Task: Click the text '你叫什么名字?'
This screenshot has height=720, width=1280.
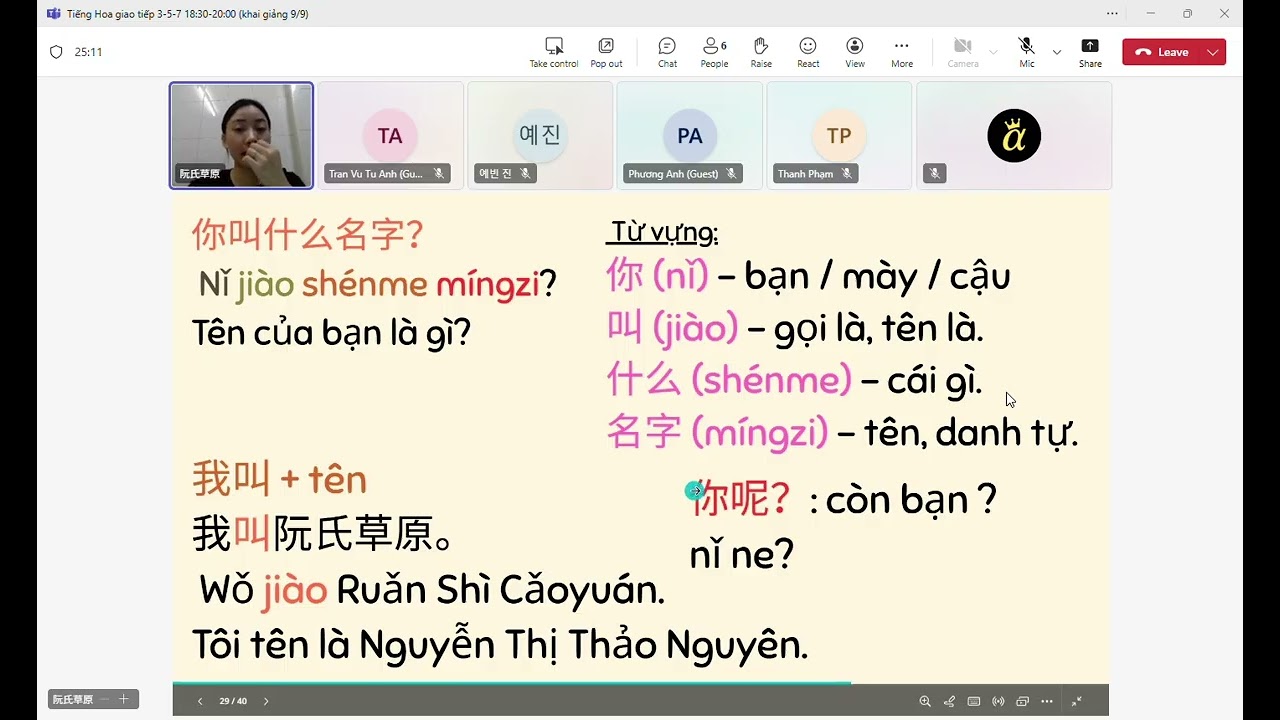Action: click(x=307, y=236)
